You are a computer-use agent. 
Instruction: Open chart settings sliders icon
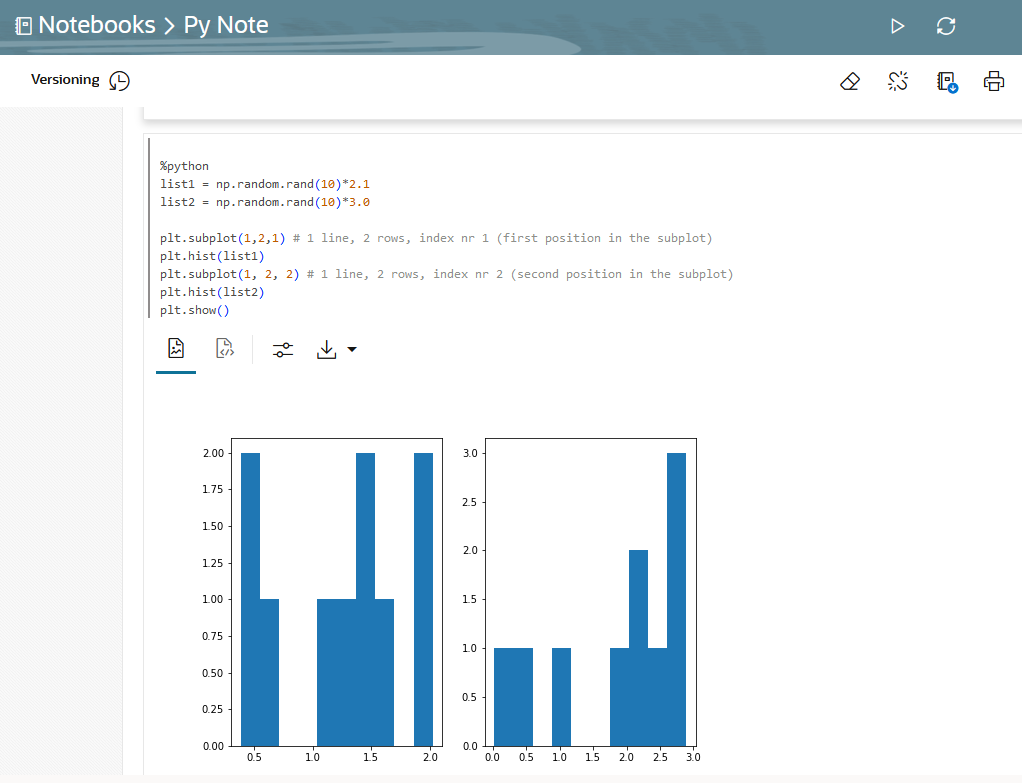(283, 350)
